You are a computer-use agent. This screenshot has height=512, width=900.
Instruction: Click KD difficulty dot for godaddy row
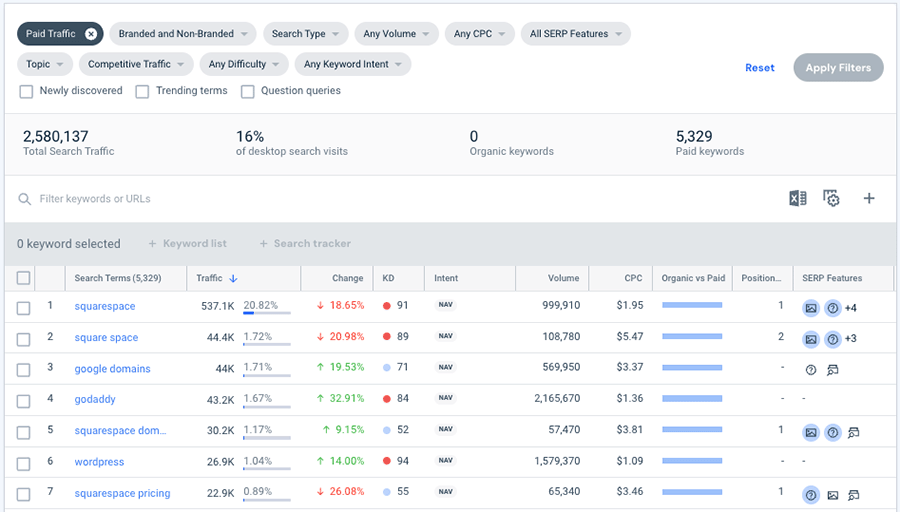coord(387,399)
